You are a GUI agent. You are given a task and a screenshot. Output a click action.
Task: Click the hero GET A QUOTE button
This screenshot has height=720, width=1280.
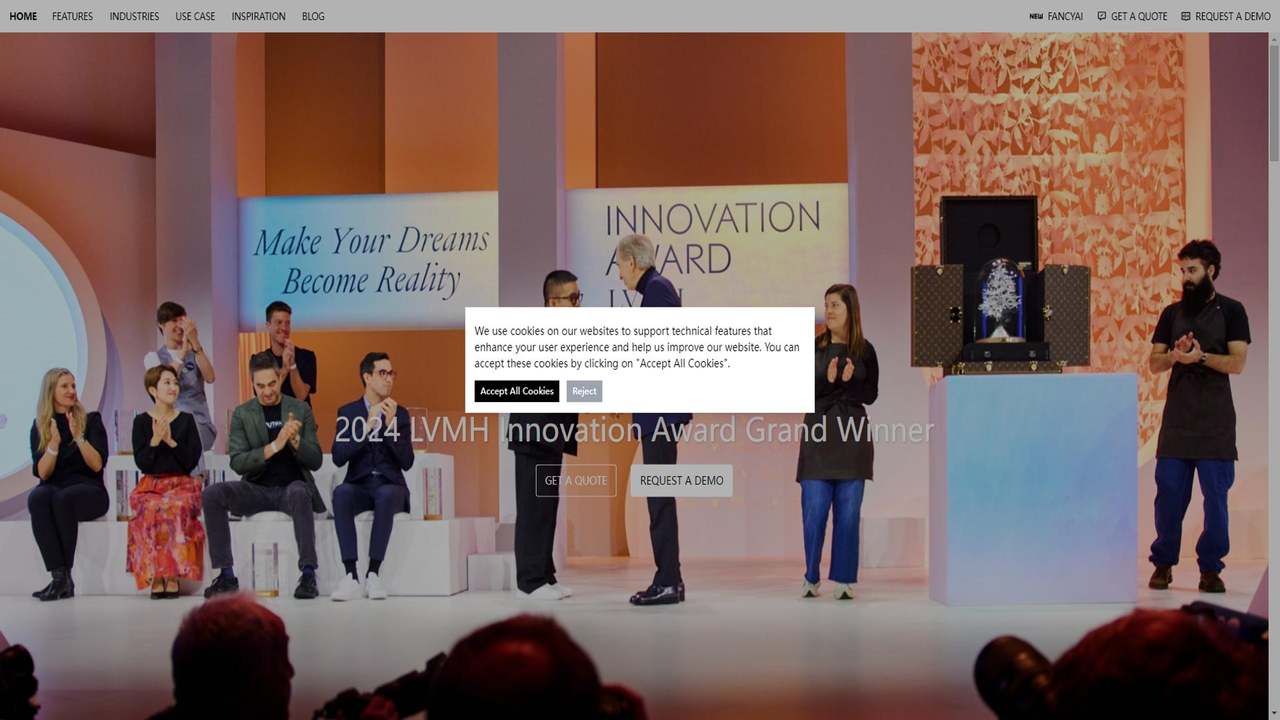(x=576, y=480)
